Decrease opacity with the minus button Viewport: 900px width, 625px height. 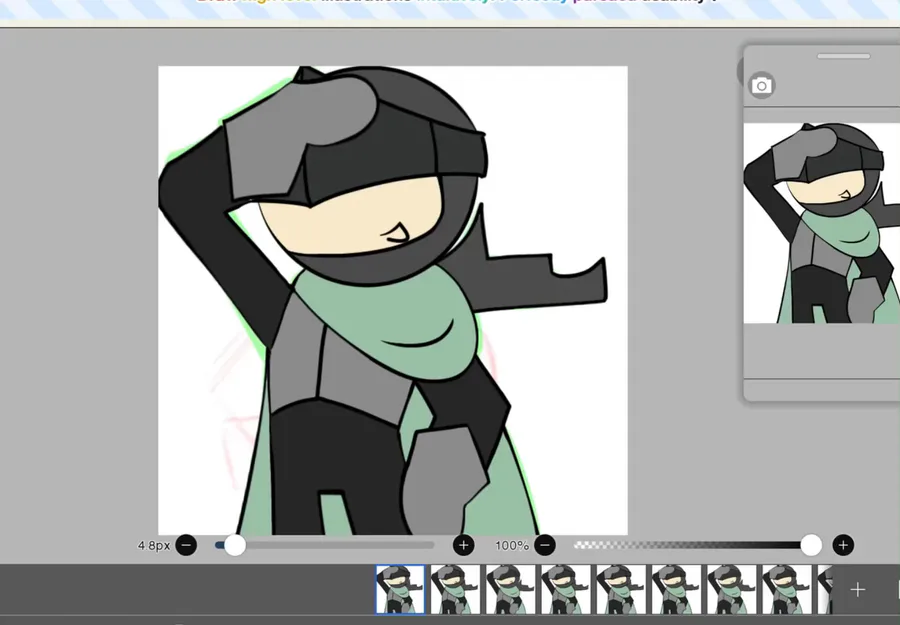click(x=545, y=545)
